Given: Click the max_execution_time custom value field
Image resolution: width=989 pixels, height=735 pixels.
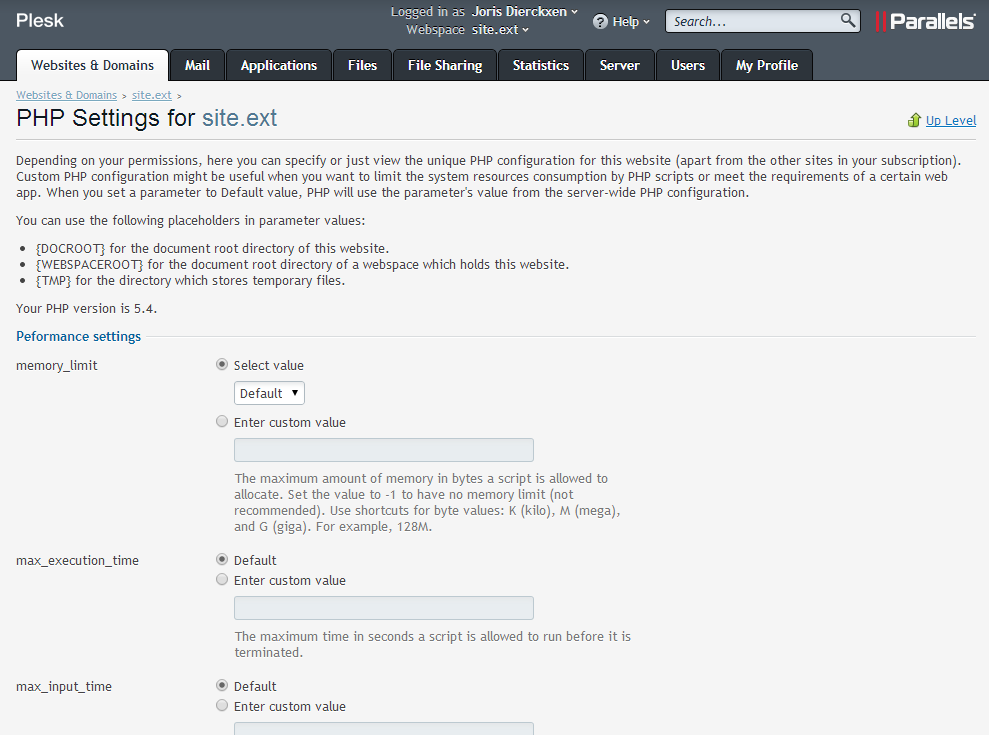Looking at the screenshot, I should pyautogui.click(x=383, y=608).
